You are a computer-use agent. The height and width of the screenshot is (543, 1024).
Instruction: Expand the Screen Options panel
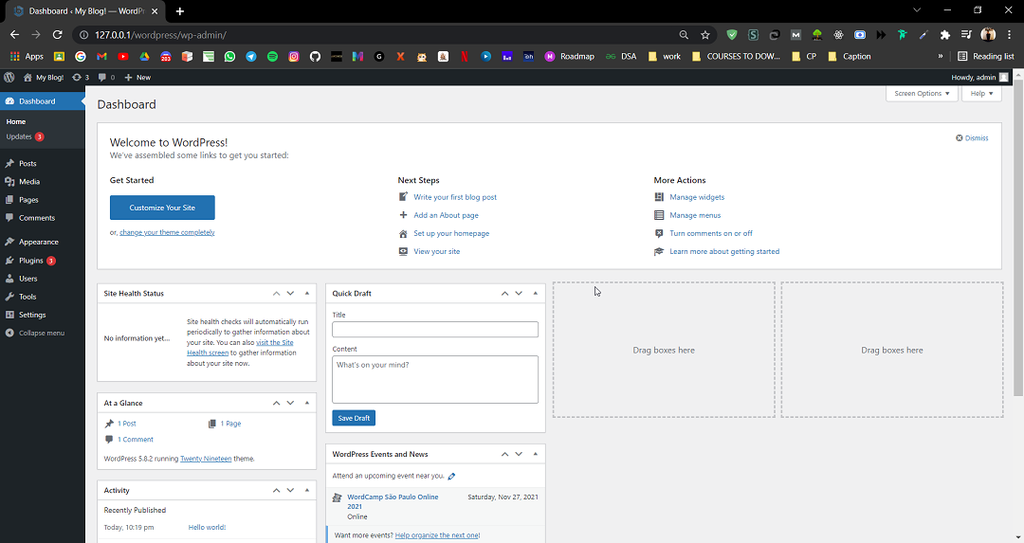[x=921, y=93]
